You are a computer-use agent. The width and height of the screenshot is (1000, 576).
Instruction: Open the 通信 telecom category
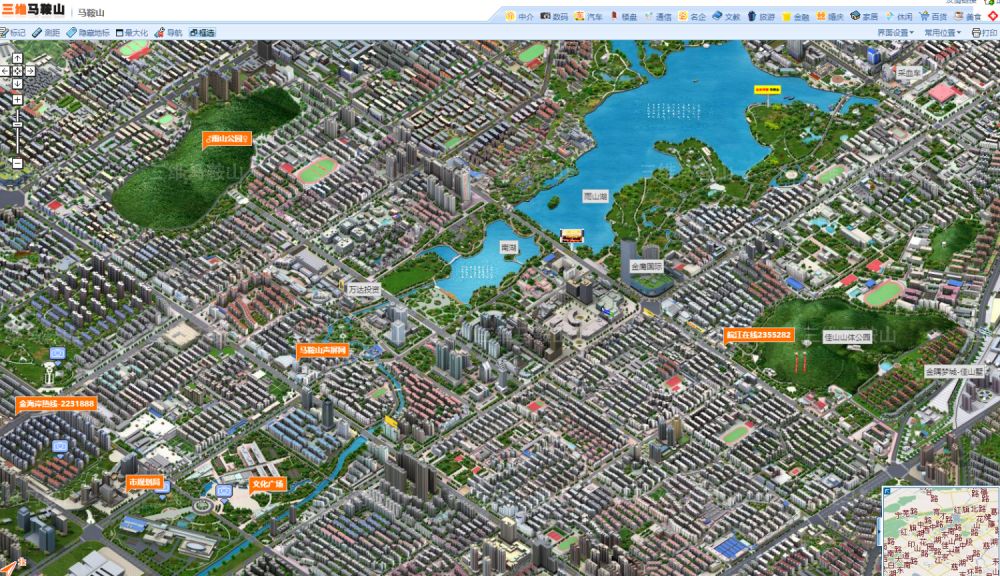(658, 17)
